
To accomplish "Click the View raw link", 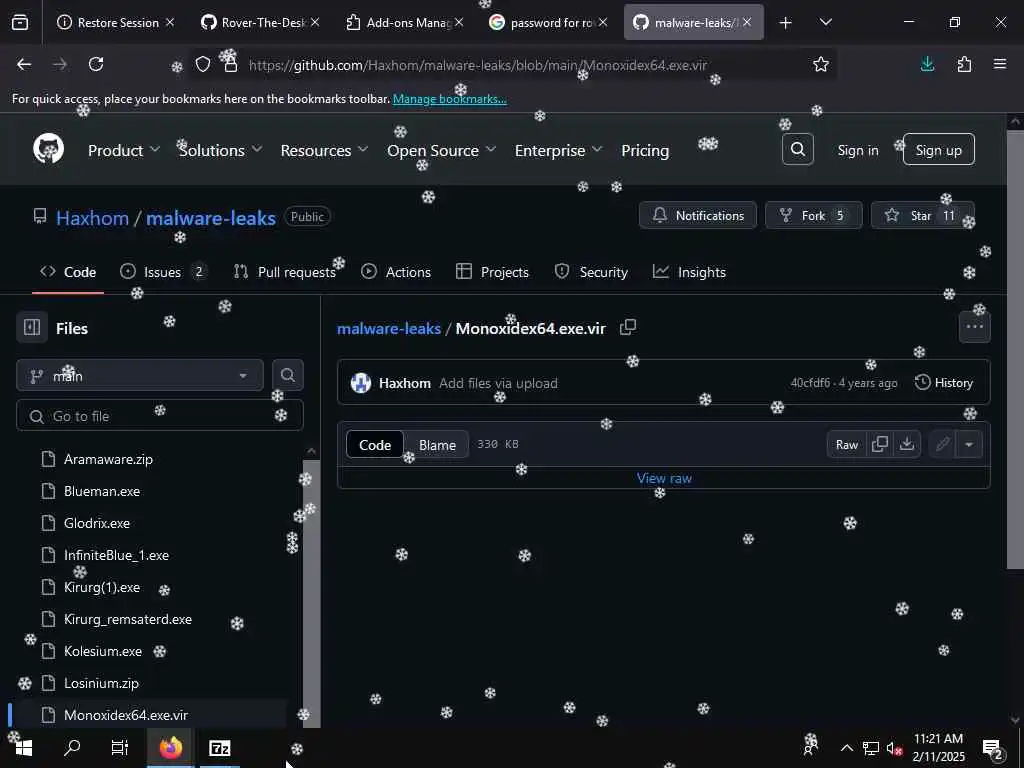I will 664,478.
